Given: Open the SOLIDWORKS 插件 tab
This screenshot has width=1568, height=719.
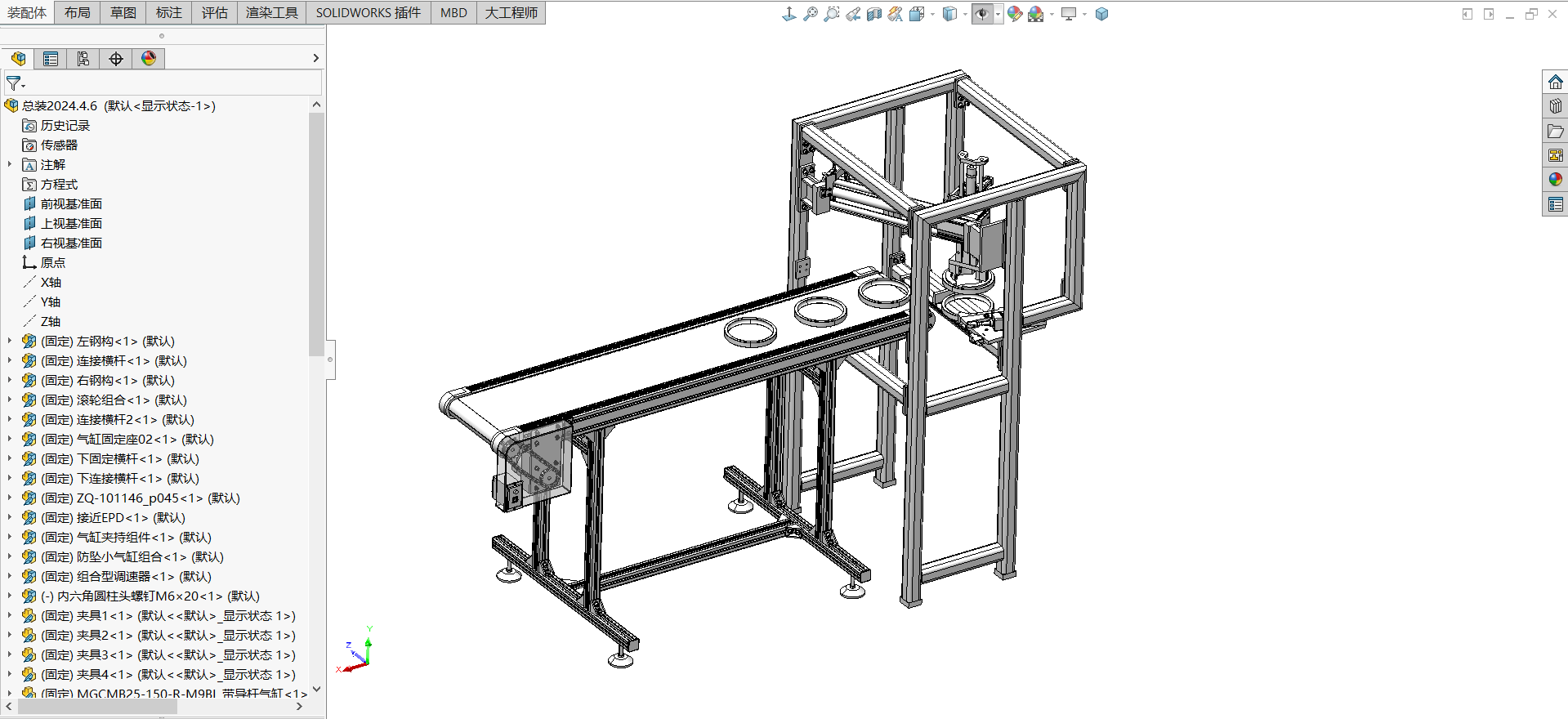Looking at the screenshot, I should coord(369,12).
